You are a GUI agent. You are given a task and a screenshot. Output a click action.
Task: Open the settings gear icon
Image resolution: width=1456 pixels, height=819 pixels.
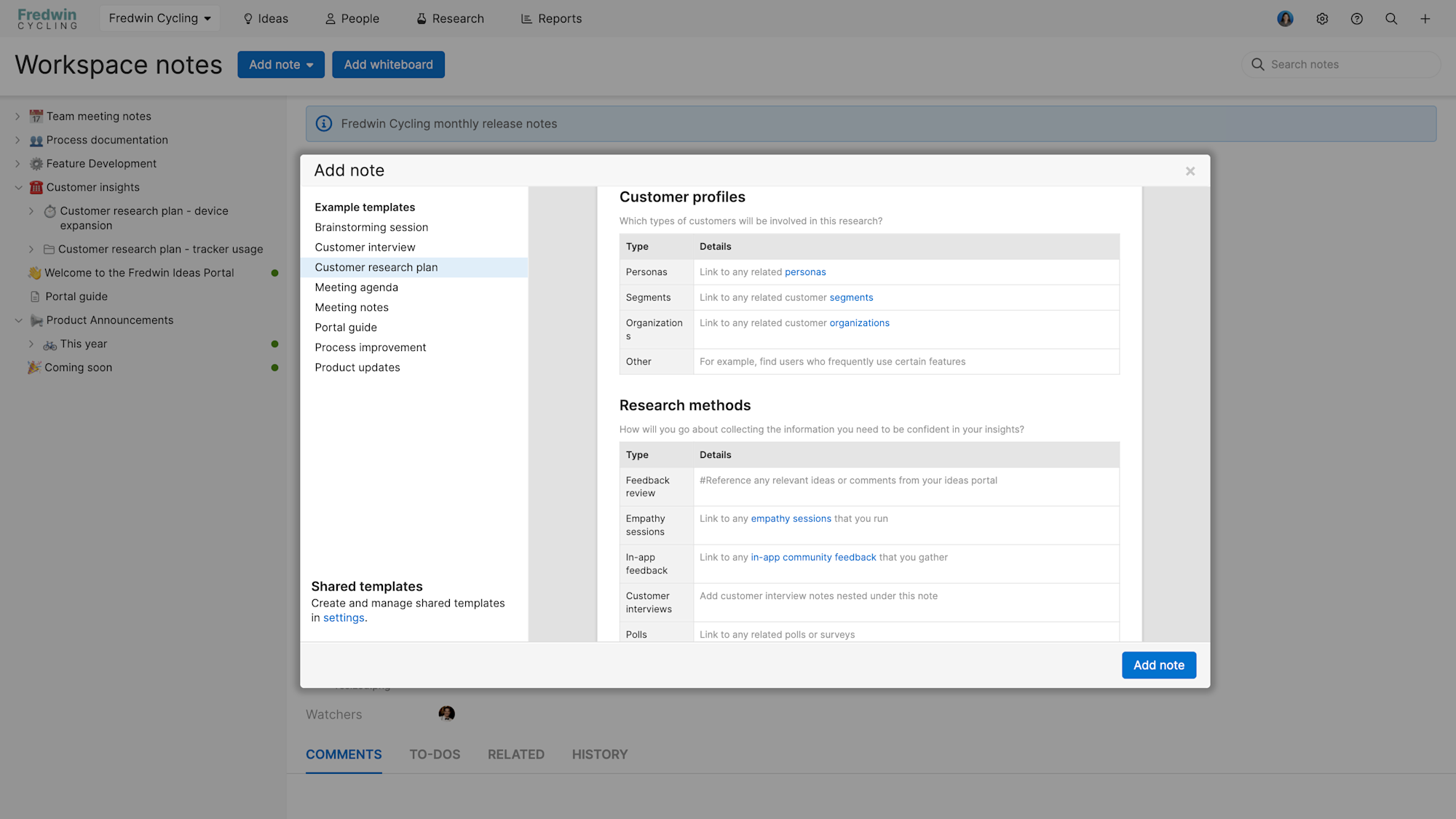pos(1322,19)
